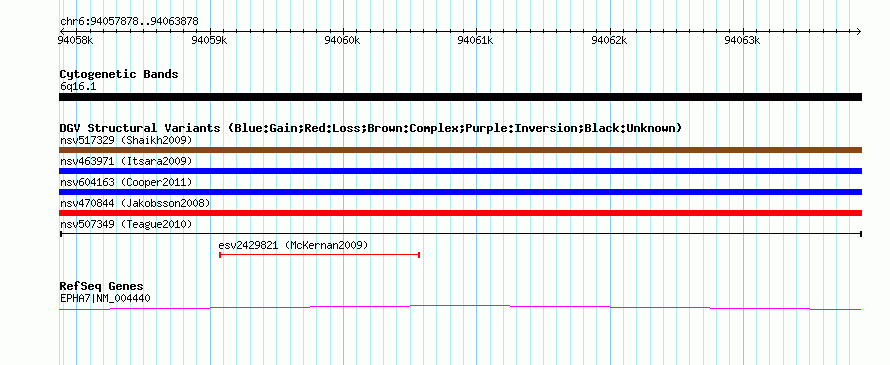
Task: Select the red esv2429821 loss segment
Action: tap(319, 255)
